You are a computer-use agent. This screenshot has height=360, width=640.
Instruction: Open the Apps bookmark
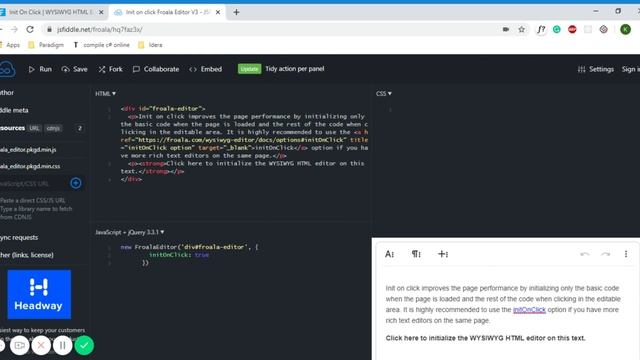point(10,45)
